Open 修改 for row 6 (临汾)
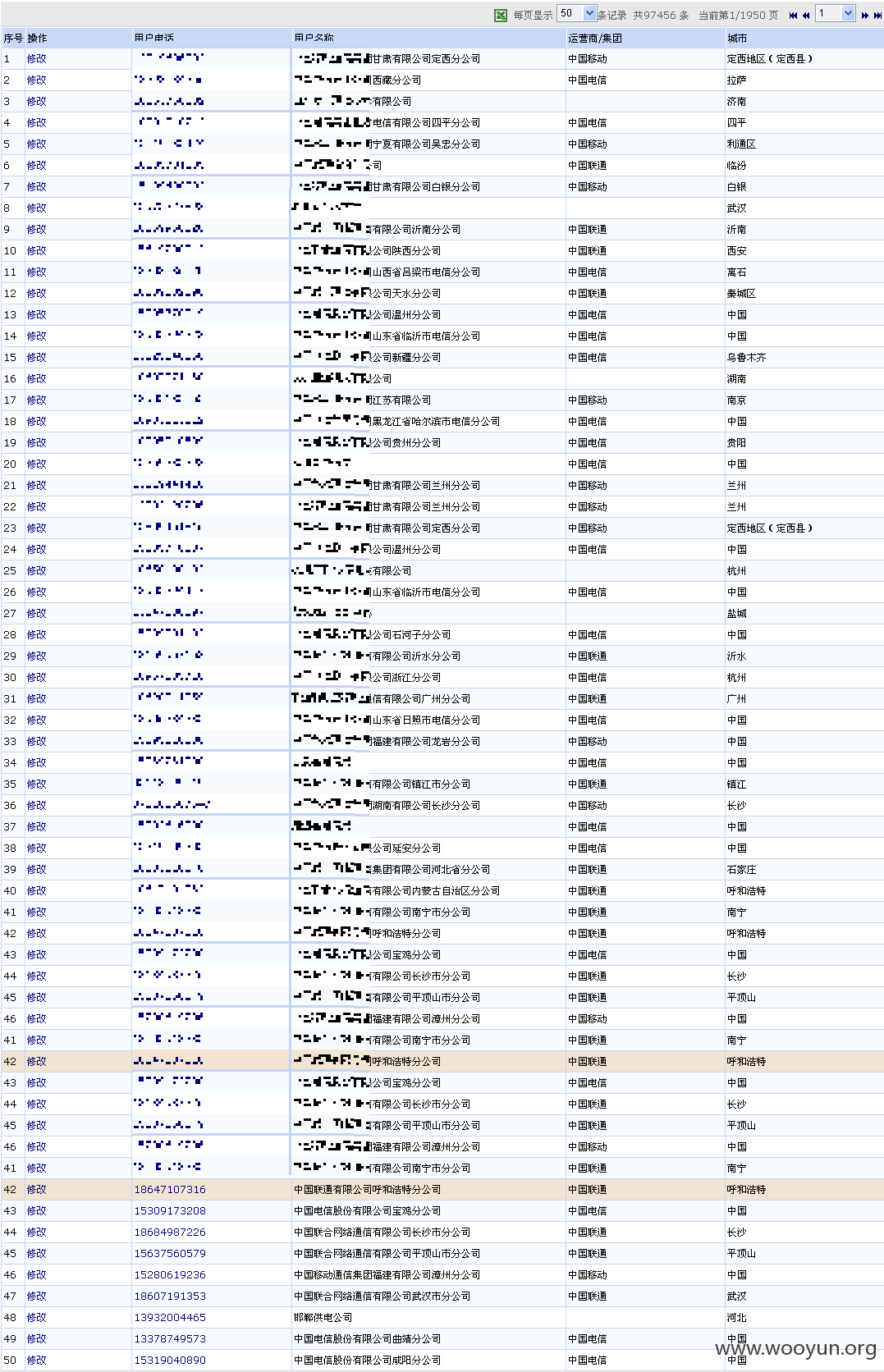The height and width of the screenshot is (1372, 884). tap(37, 166)
